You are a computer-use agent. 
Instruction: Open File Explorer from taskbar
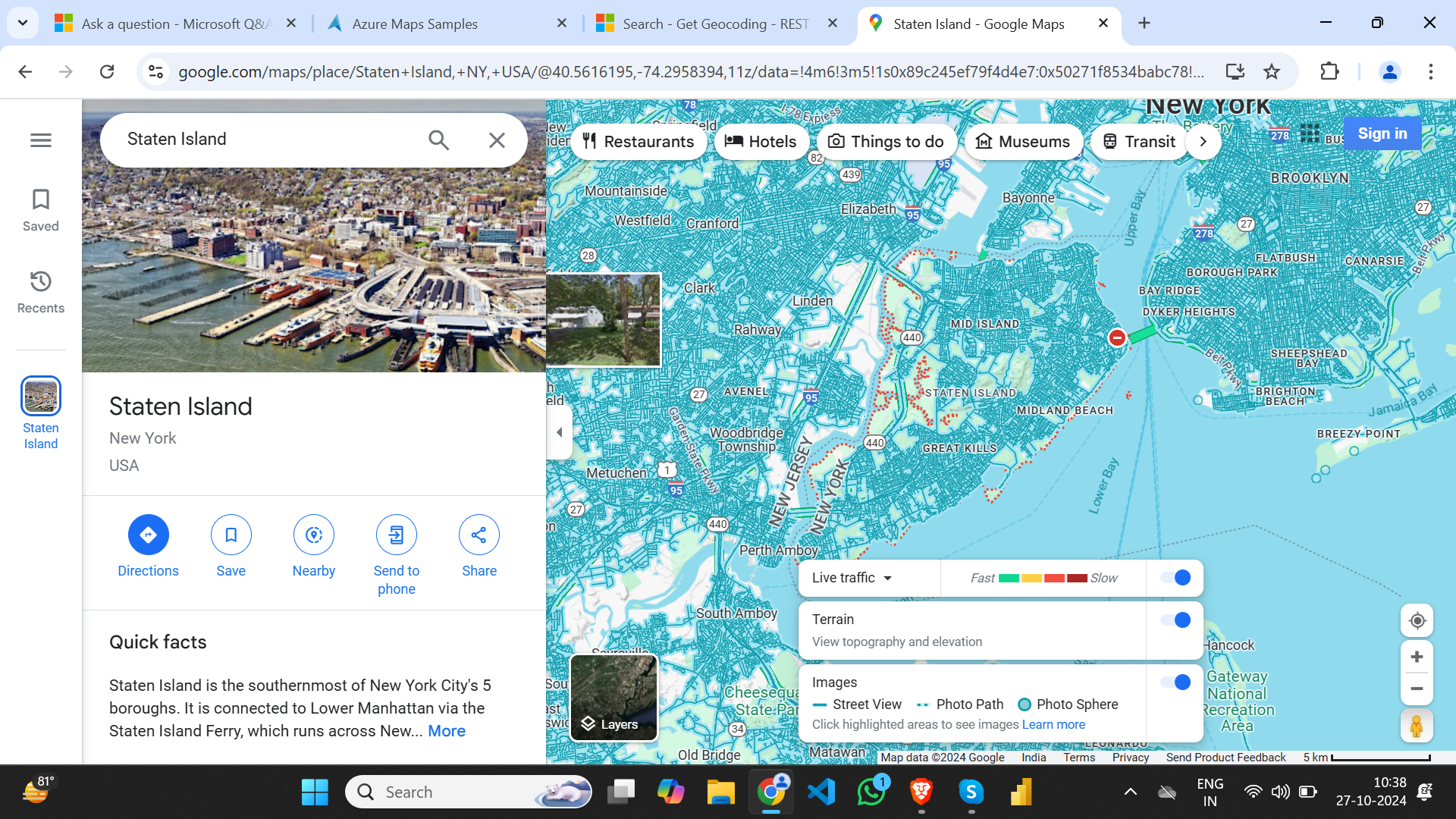click(x=720, y=792)
